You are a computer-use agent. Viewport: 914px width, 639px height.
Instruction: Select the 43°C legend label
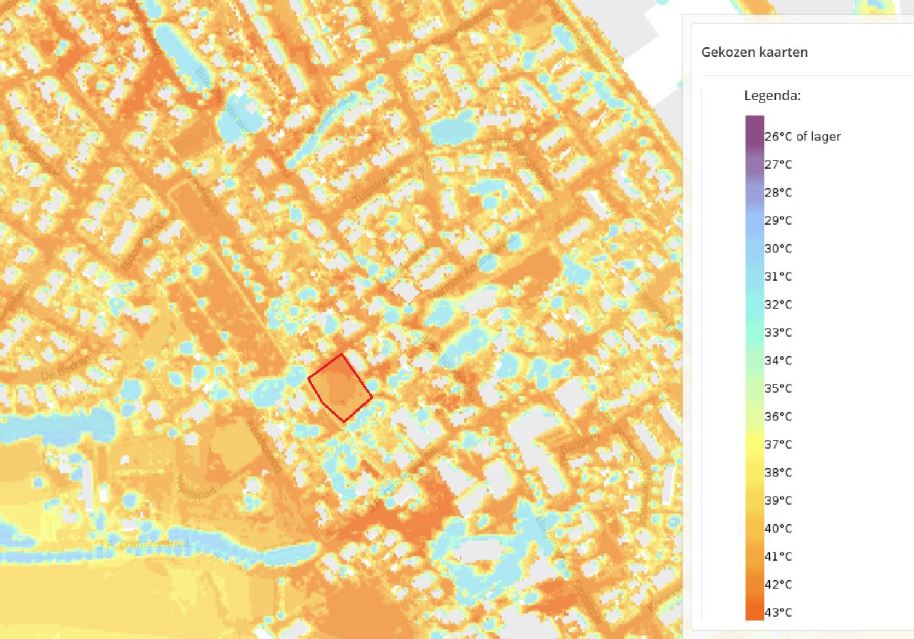point(778,612)
